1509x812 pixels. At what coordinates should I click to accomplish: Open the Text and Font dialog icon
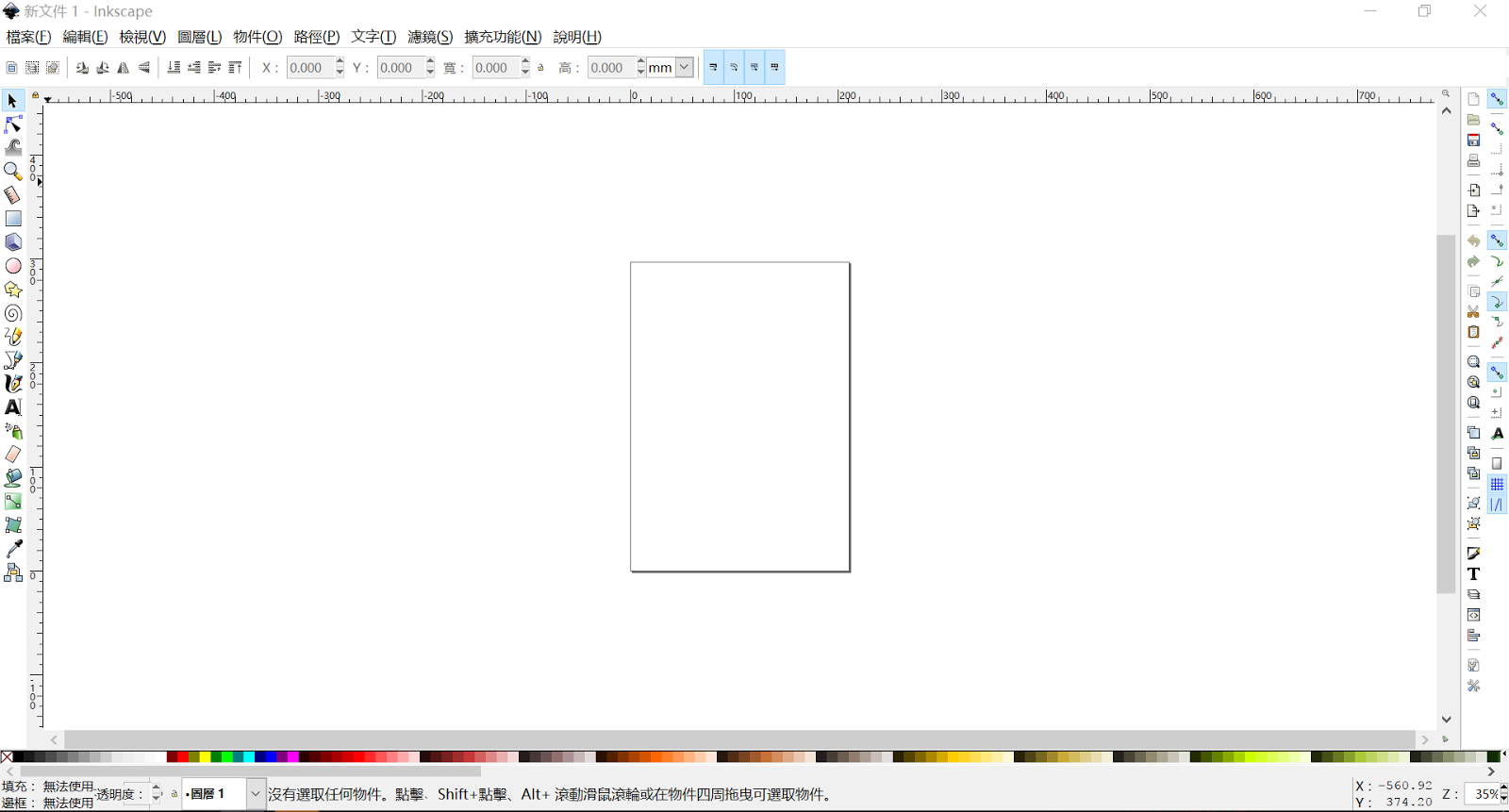tap(1473, 574)
